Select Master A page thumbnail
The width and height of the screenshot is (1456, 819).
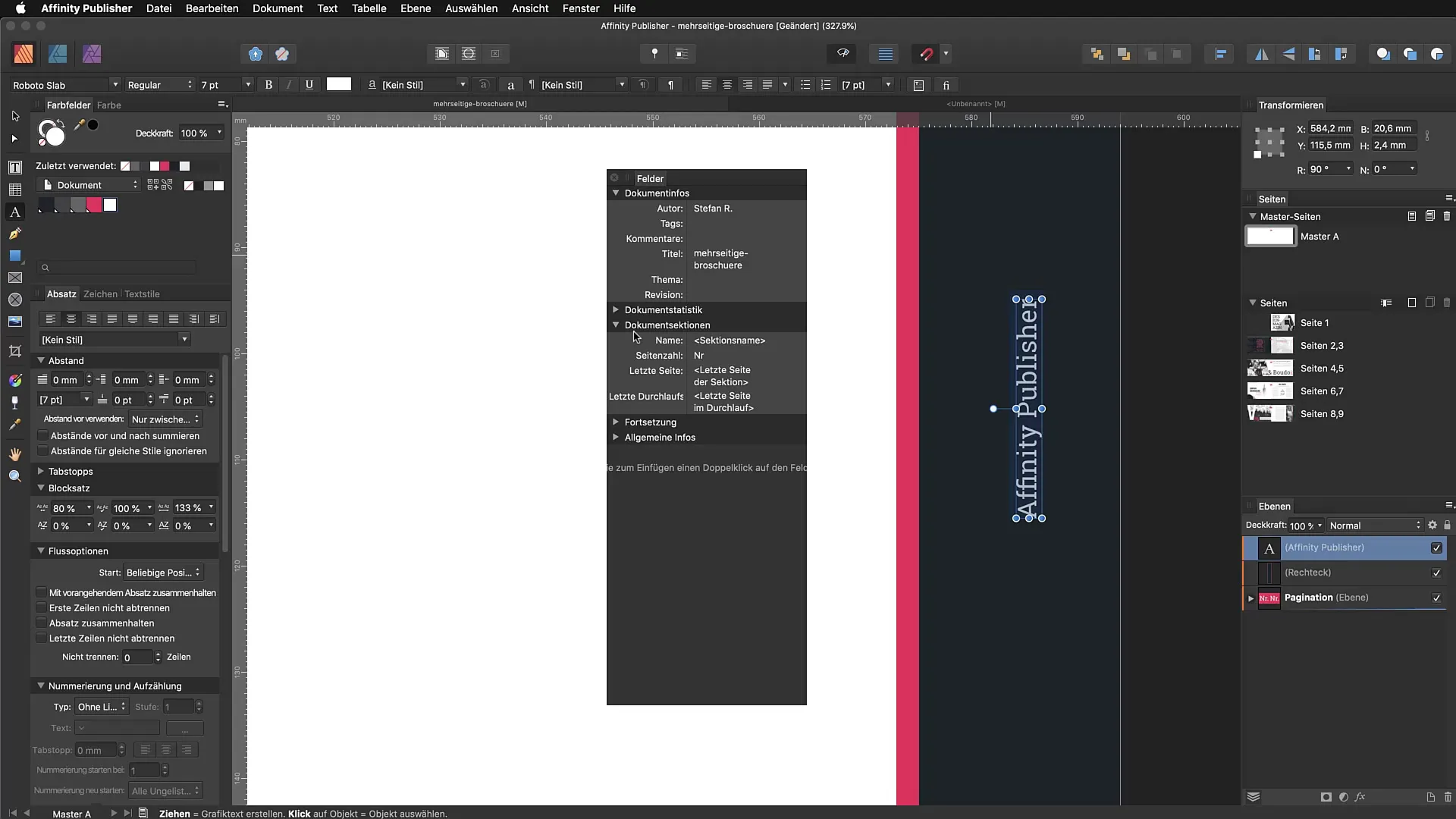coord(1270,237)
